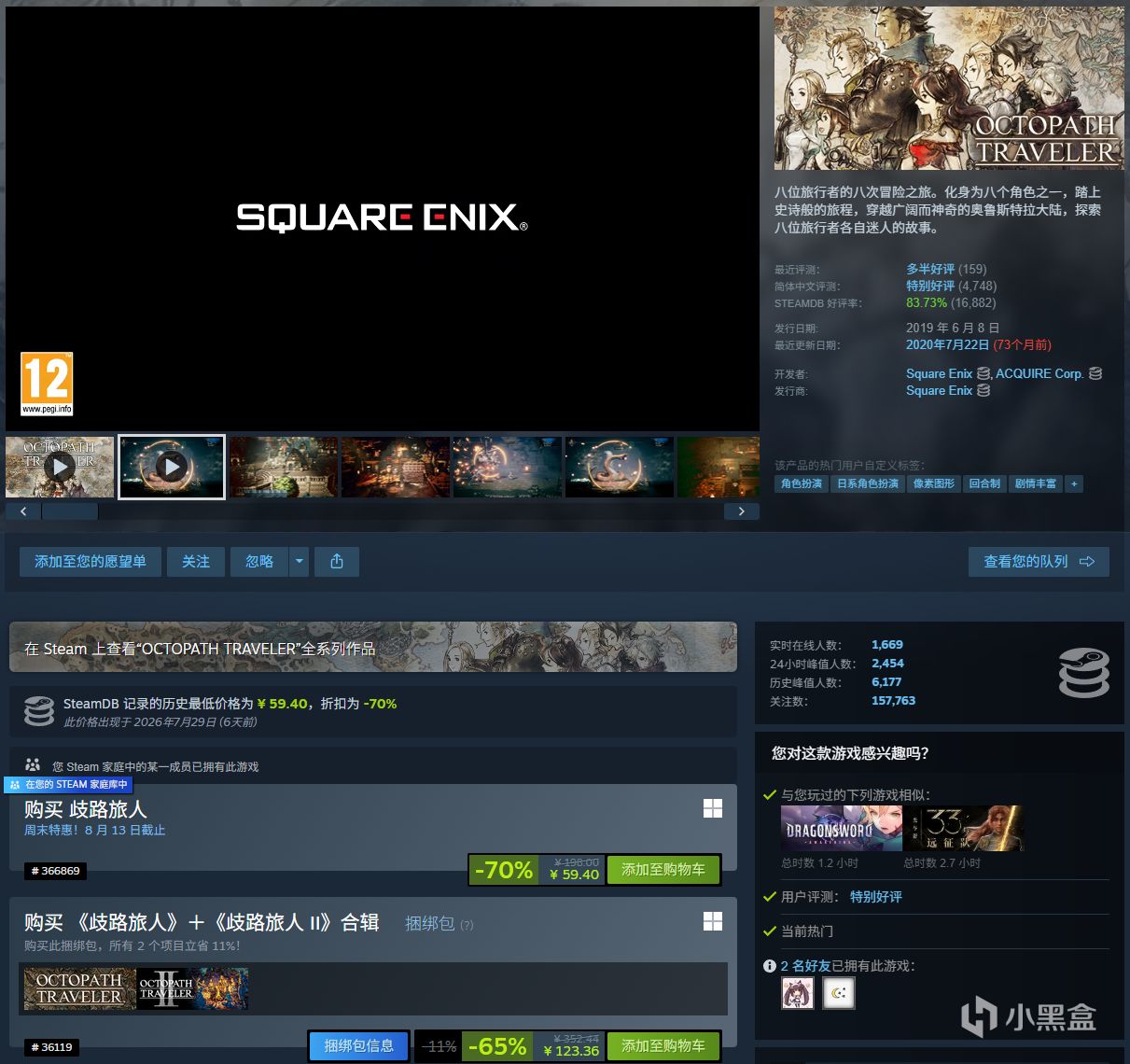Viewport: 1130px width, 1064px height.
Task: Open ACQUIRE Corp. developer link
Action: [x=1039, y=373]
